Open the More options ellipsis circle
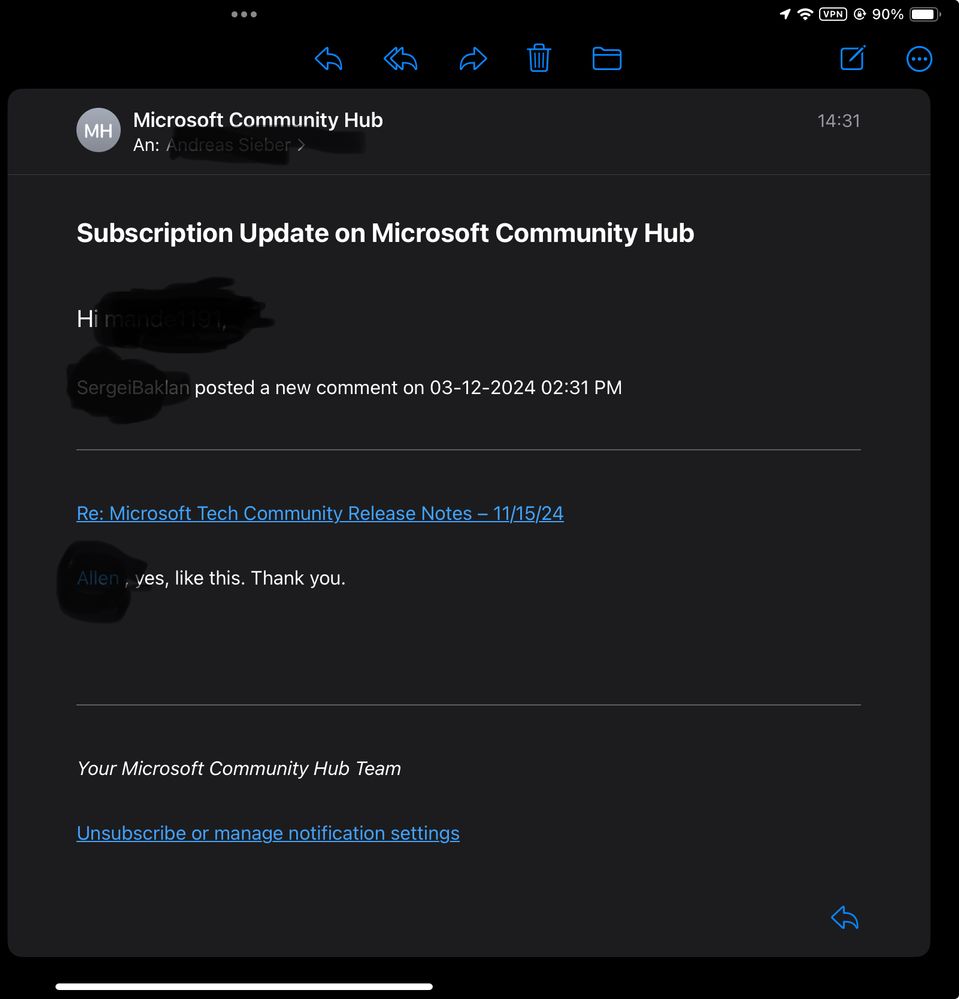959x999 pixels. click(919, 59)
